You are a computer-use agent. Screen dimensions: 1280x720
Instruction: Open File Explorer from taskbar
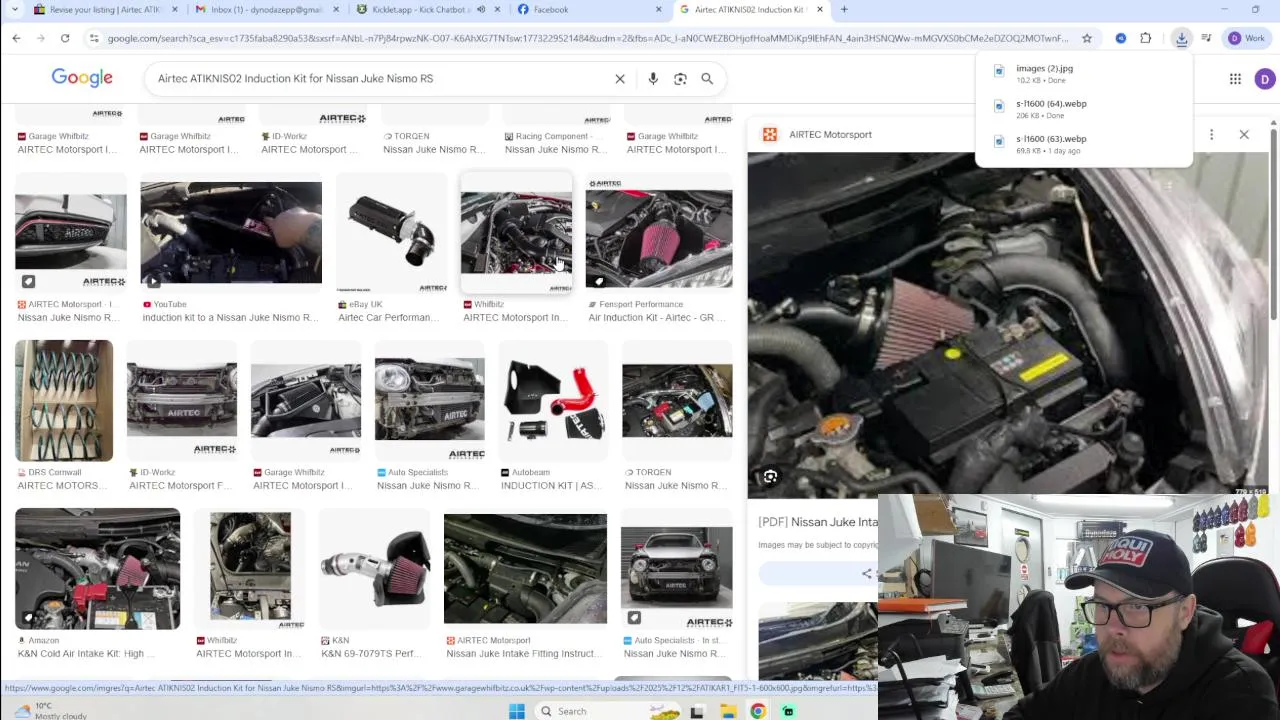[x=728, y=711]
